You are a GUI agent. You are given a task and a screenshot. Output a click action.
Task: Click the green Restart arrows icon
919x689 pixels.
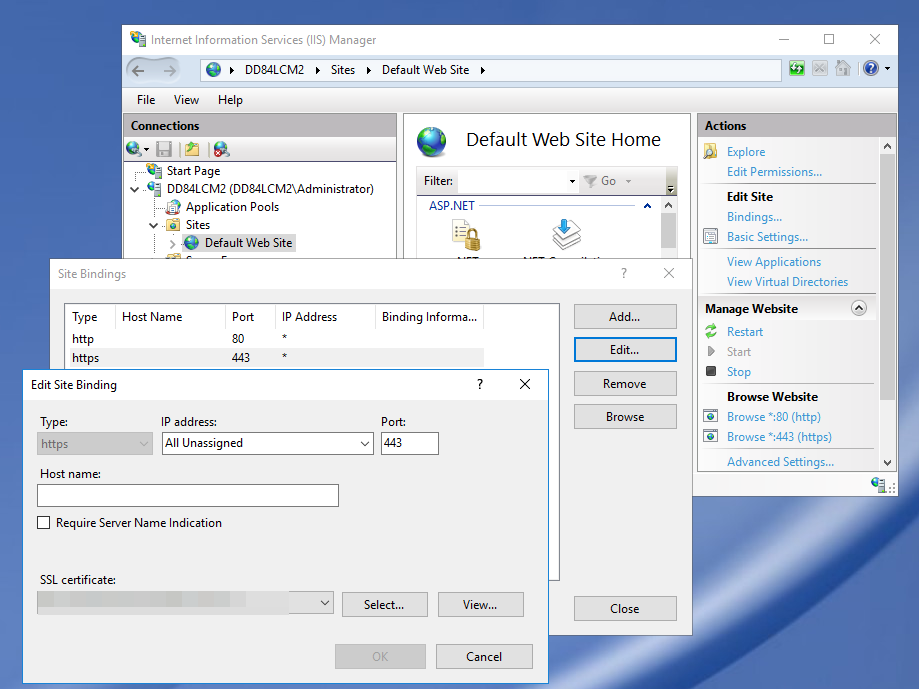click(x=711, y=332)
